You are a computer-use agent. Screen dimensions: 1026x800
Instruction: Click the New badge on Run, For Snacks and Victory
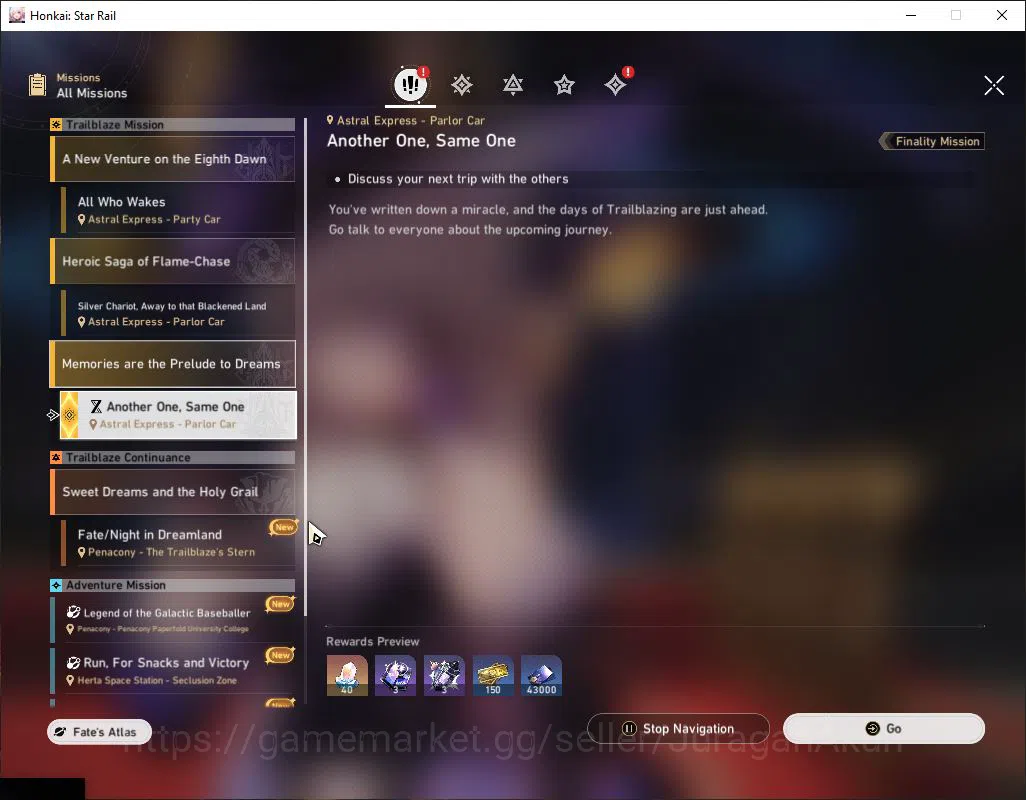pyautogui.click(x=280, y=655)
